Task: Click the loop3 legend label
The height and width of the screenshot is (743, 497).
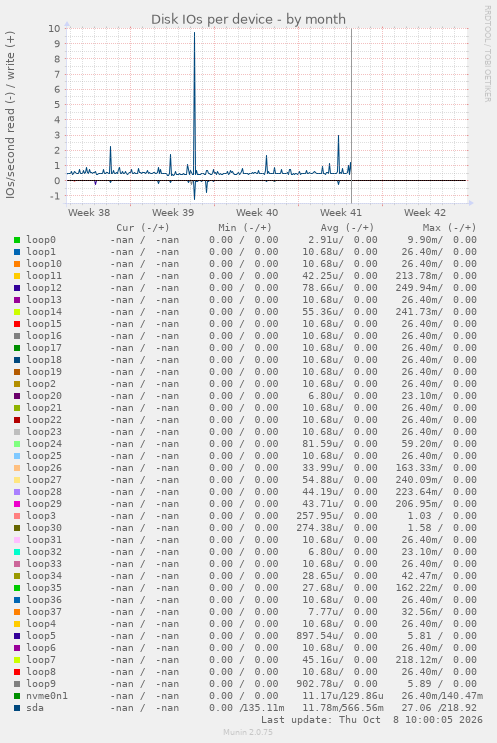Action: tap(41, 516)
